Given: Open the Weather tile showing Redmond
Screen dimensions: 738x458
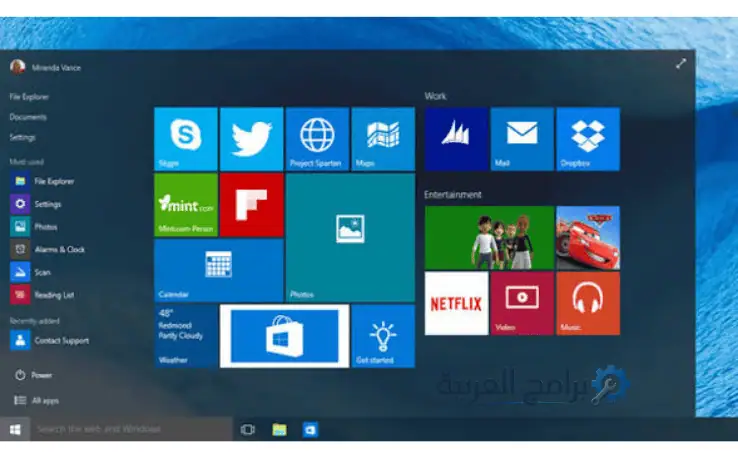Looking at the screenshot, I should click(186, 336).
